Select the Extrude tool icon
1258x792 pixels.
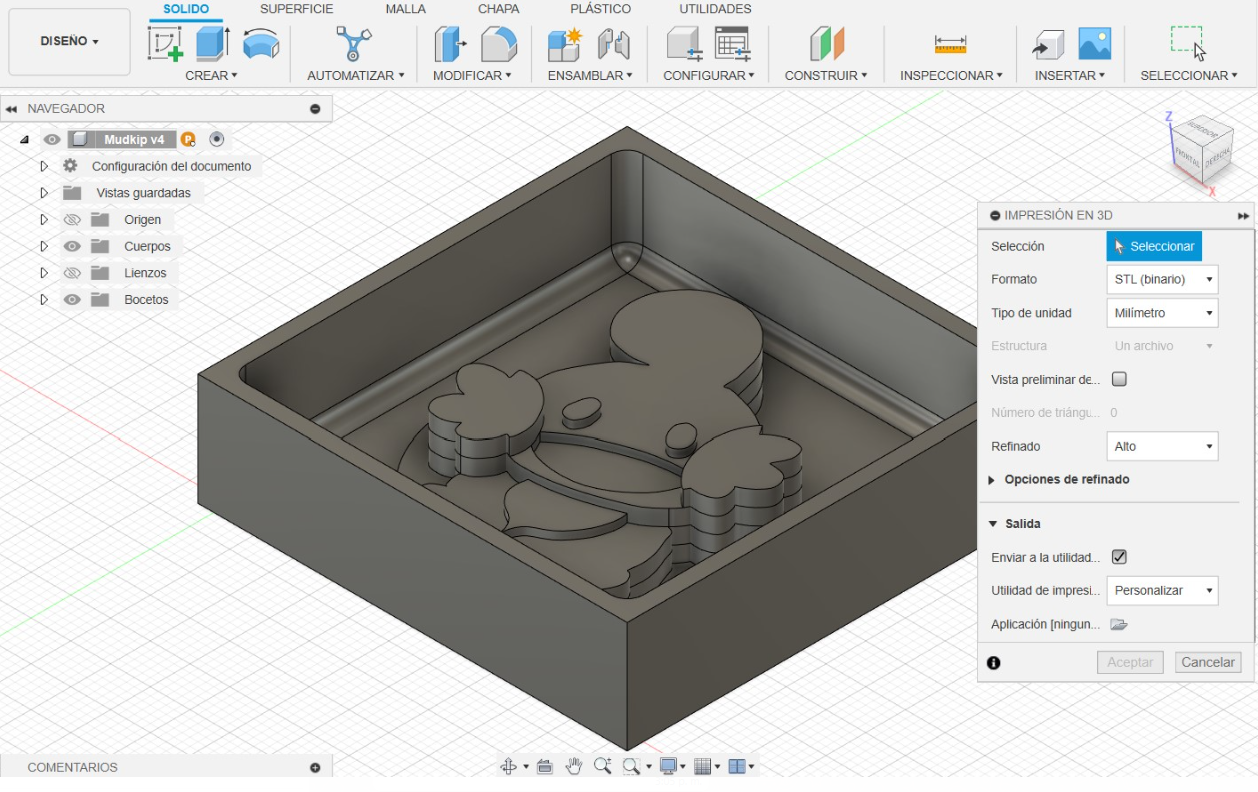tap(212, 44)
